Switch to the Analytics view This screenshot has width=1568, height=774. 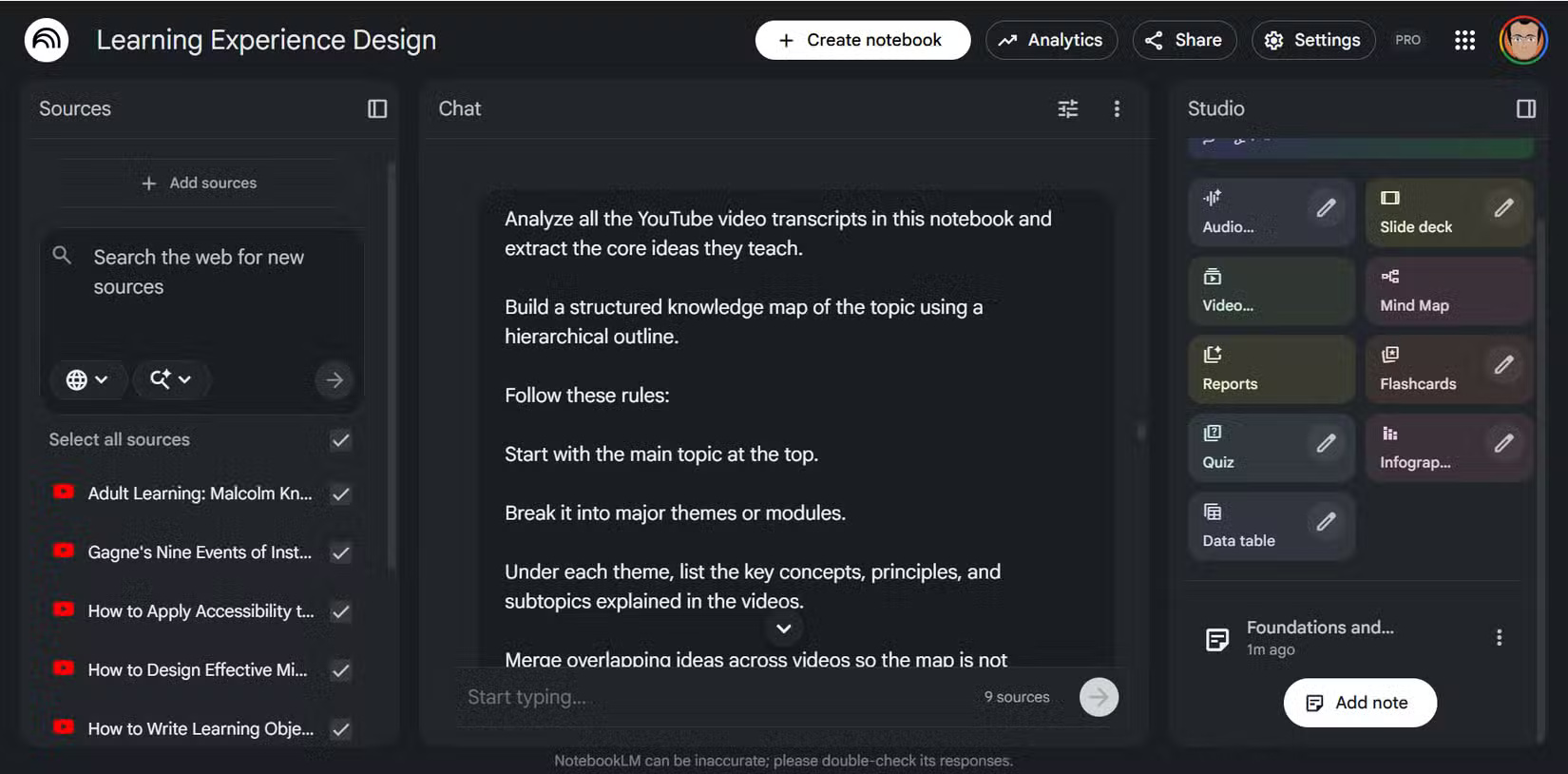click(1052, 40)
